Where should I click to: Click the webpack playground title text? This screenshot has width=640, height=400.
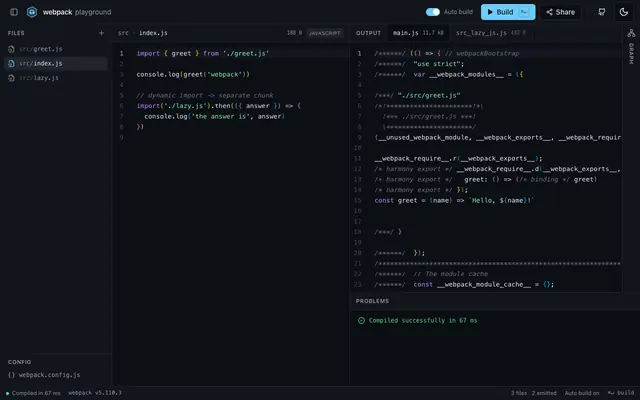click(77, 12)
